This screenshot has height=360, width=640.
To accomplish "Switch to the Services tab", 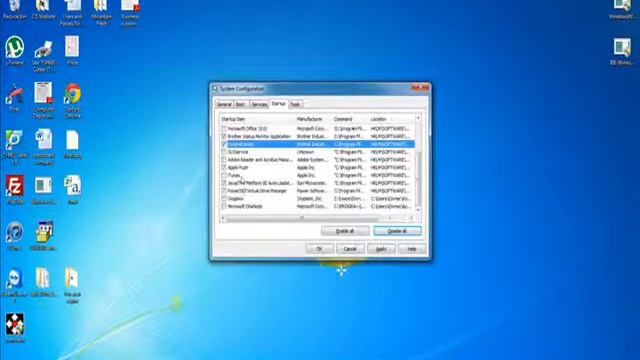I will [259, 104].
